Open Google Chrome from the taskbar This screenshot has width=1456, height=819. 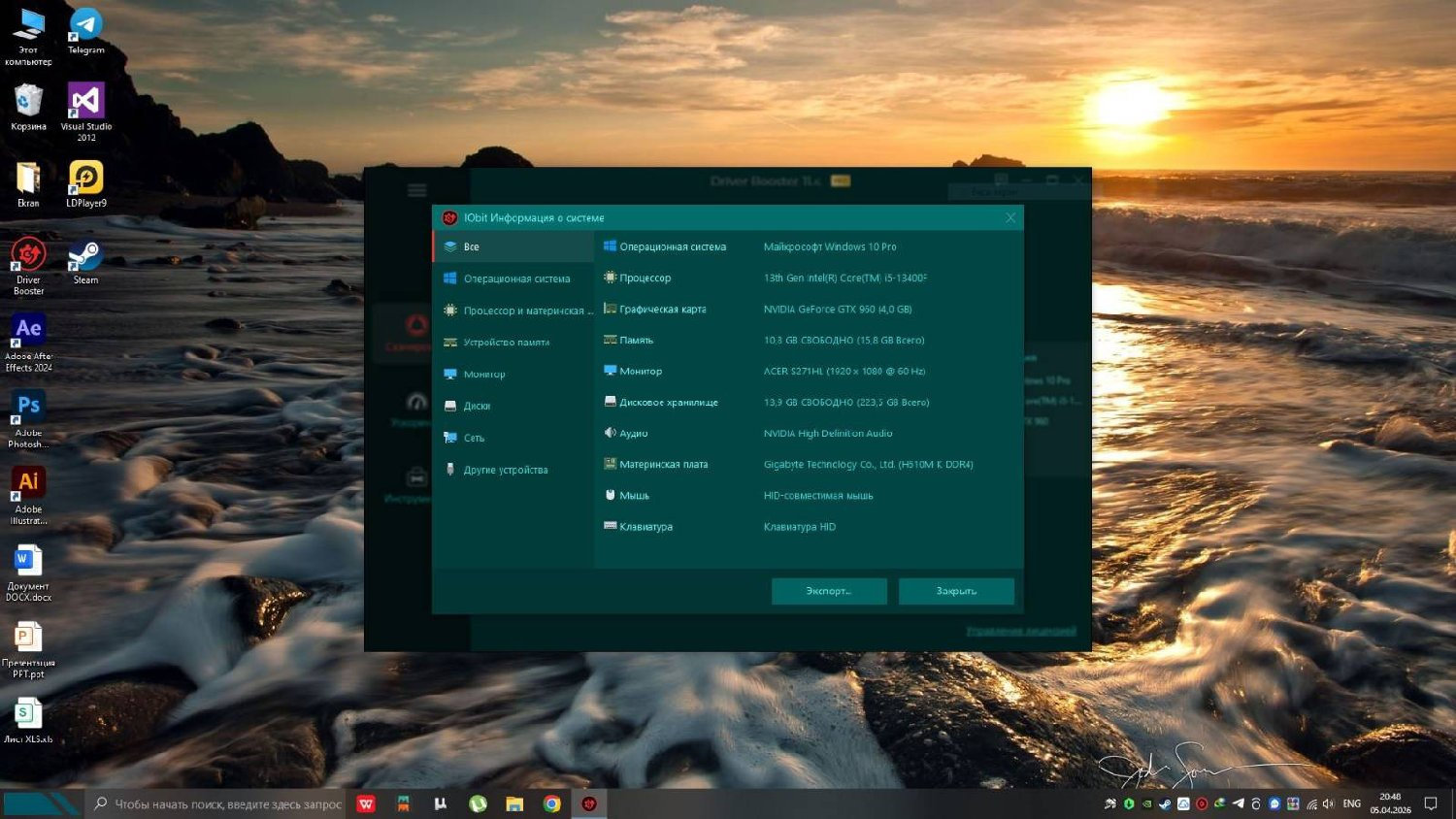551,803
